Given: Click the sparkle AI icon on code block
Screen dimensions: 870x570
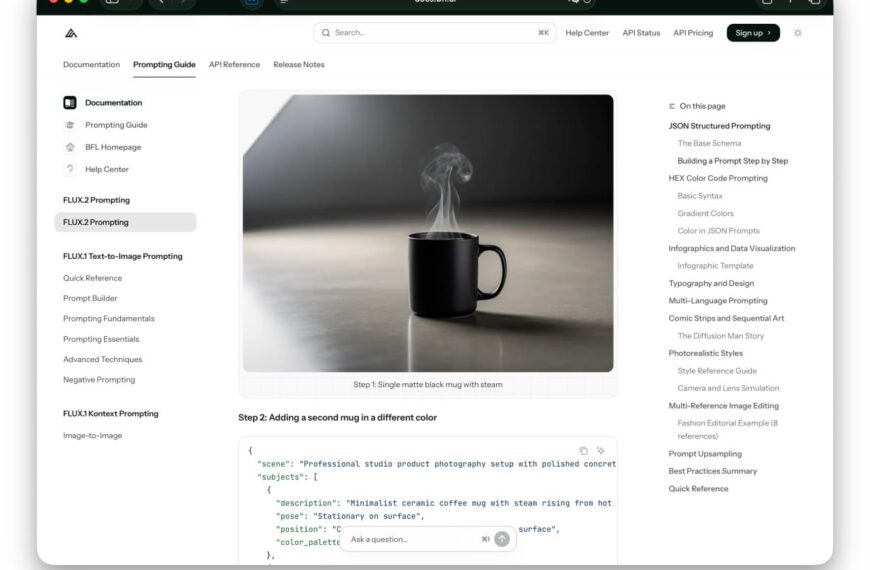Looking at the screenshot, I should point(600,451).
